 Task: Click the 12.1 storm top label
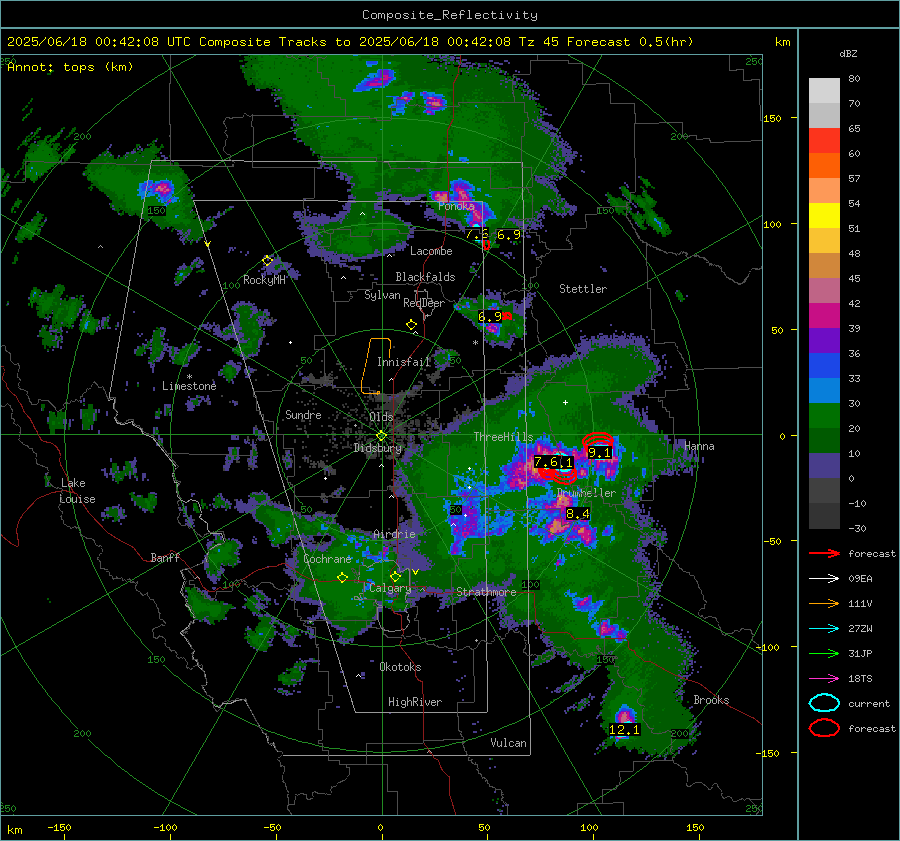624,730
